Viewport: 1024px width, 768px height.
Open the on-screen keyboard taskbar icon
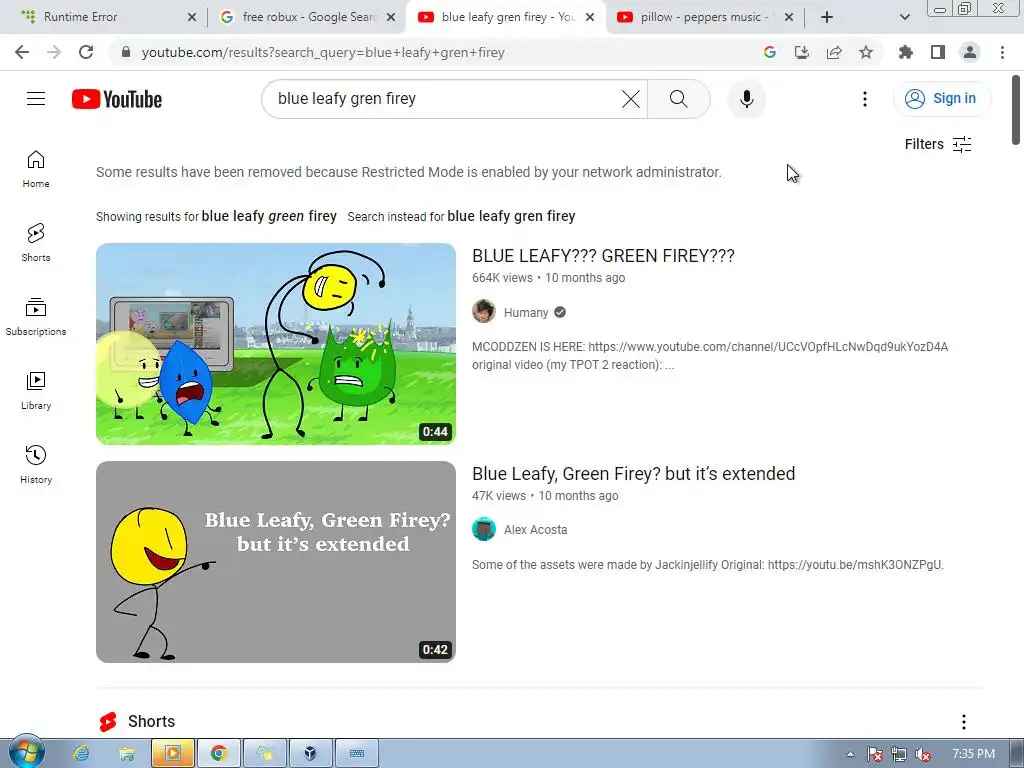(x=357, y=754)
